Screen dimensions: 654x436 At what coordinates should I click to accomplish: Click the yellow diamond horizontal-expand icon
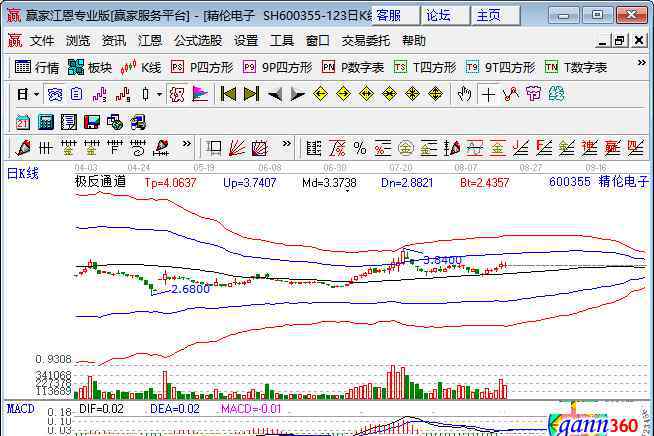click(366, 94)
